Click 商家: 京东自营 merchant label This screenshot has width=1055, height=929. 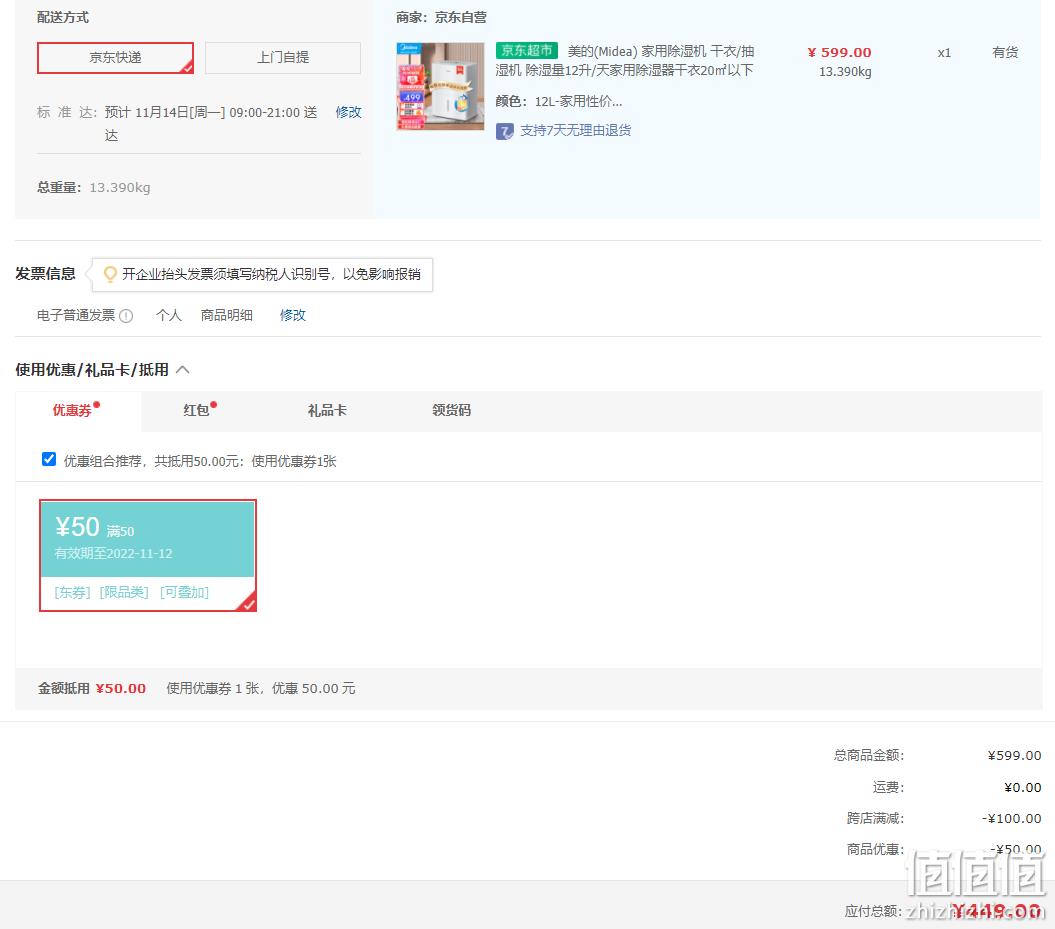coord(441,17)
